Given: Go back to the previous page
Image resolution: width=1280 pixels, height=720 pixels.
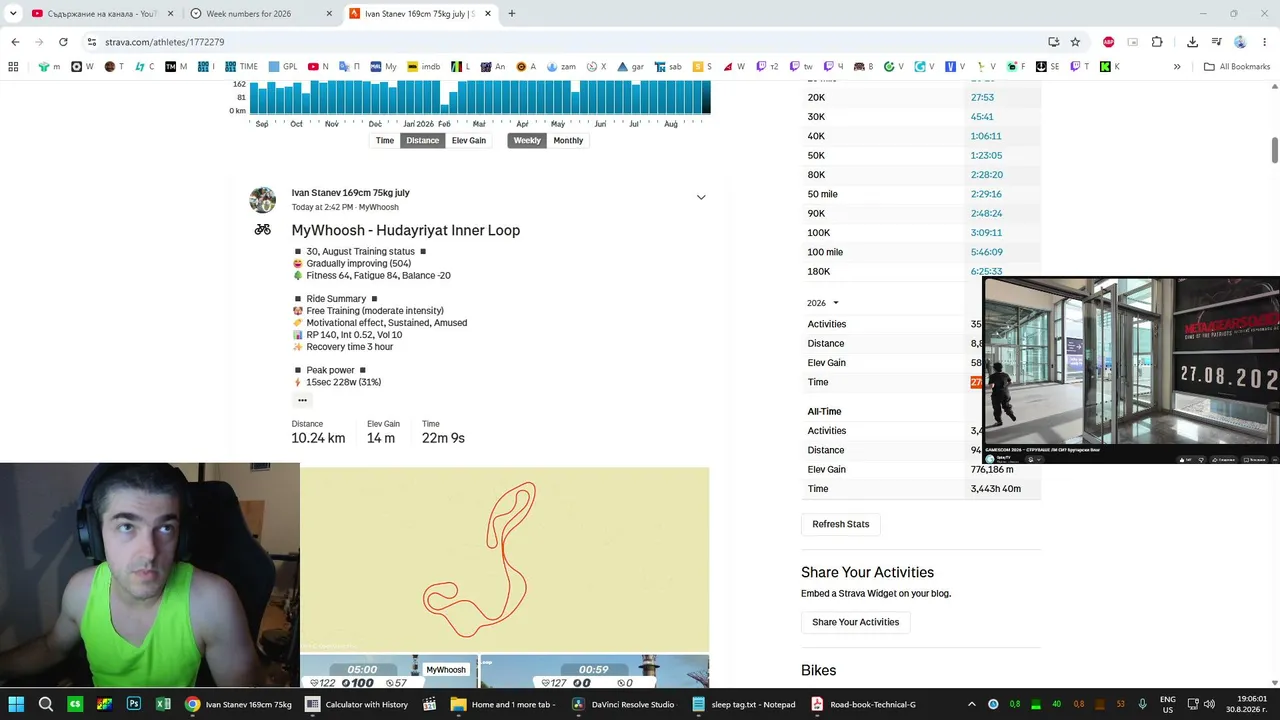Looking at the screenshot, I should (x=15, y=42).
